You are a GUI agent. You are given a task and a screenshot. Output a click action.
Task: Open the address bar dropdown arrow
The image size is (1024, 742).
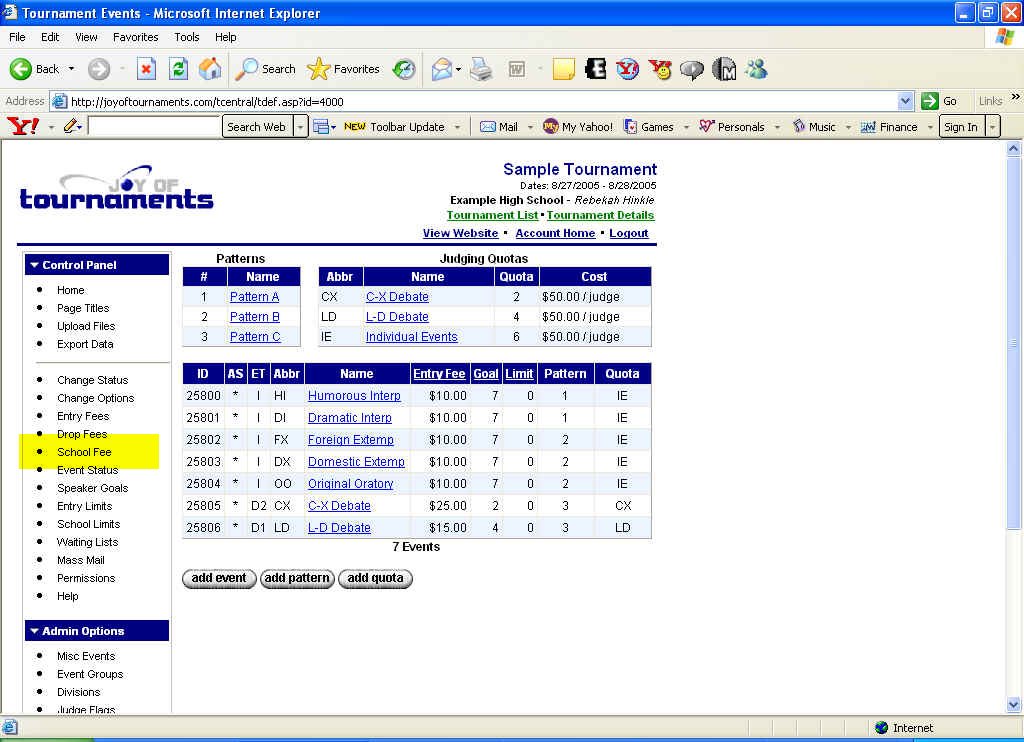tap(905, 101)
